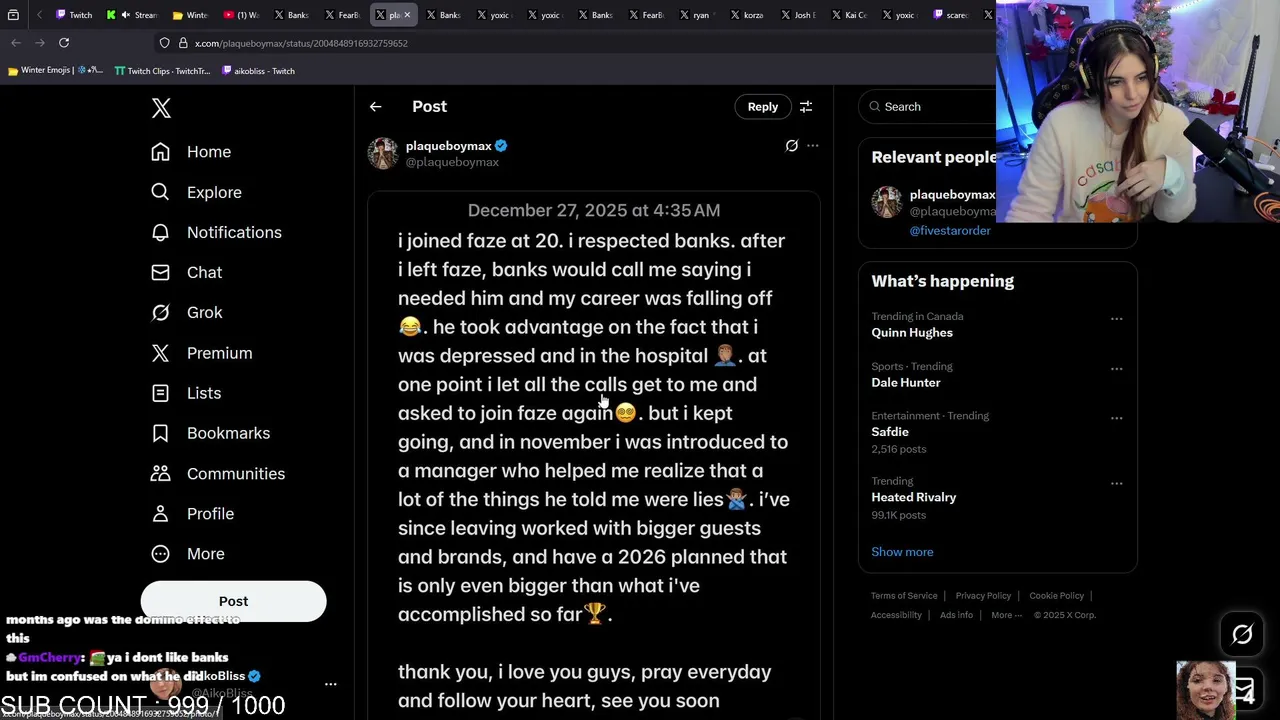Open the Heated Rivalry trend

pyautogui.click(x=914, y=497)
